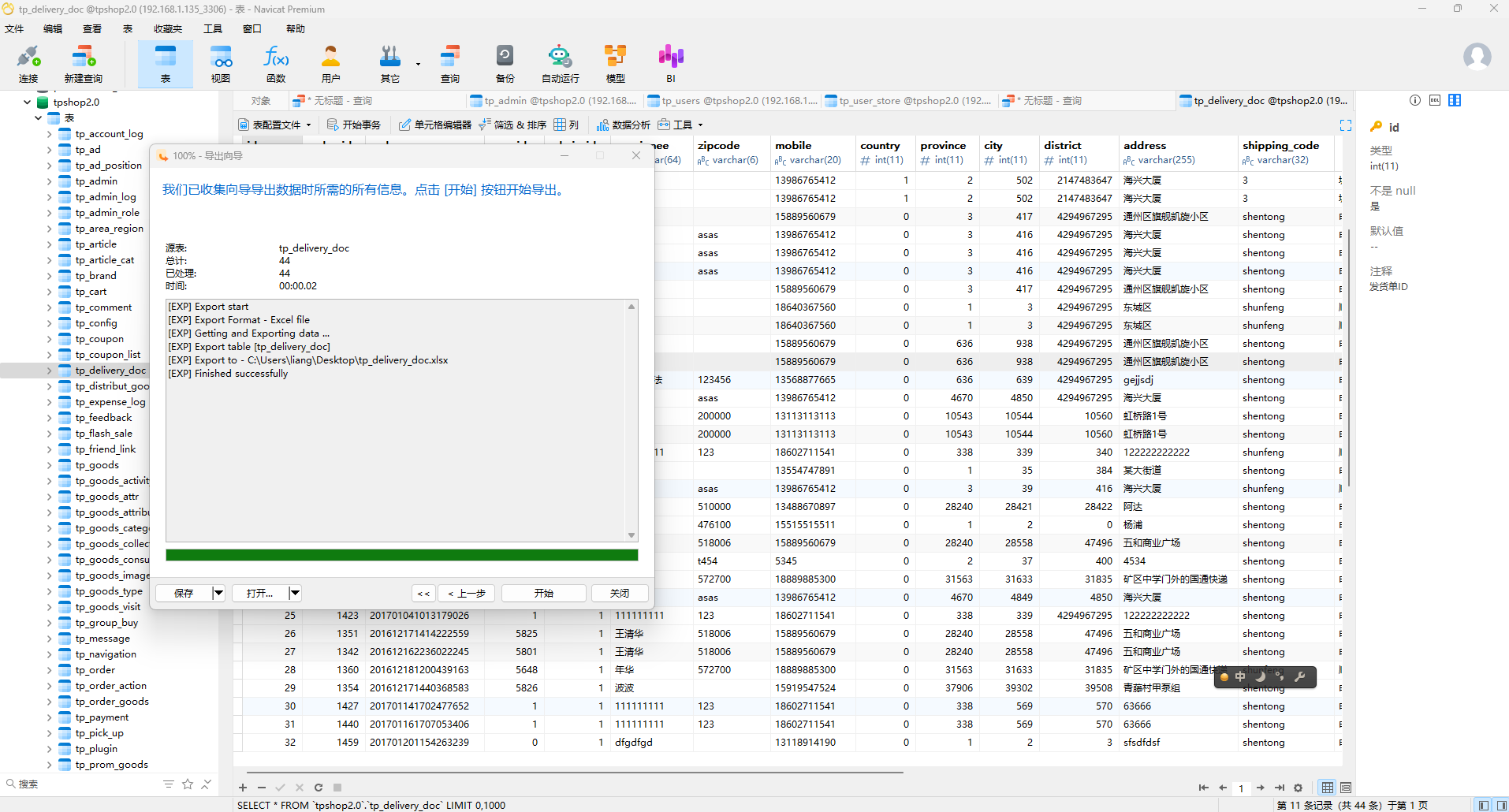Select the 视图 (View) toolbar icon
The width and height of the screenshot is (1509, 812).
[221, 64]
